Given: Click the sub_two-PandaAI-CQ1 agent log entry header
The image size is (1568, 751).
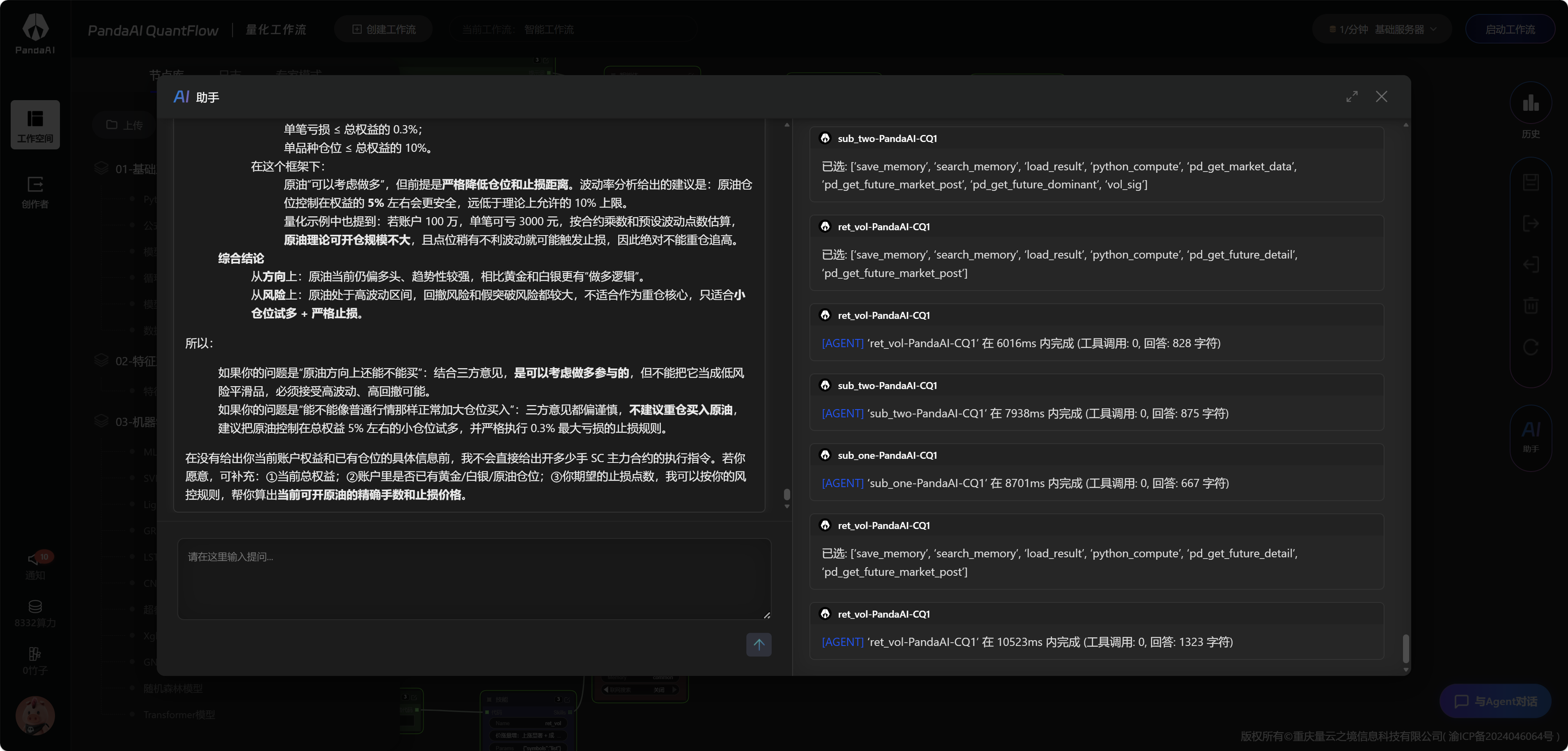Looking at the screenshot, I should 886,139.
